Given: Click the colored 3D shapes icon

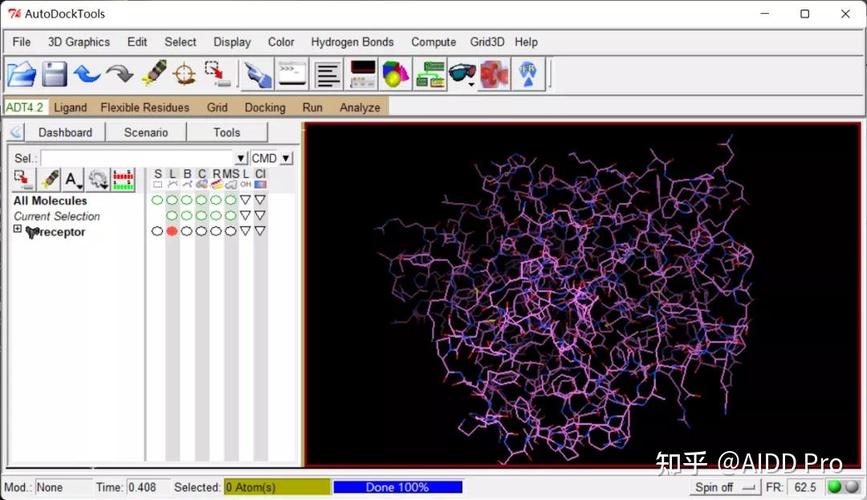Looking at the screenshot, I should [x=396, y=74].
